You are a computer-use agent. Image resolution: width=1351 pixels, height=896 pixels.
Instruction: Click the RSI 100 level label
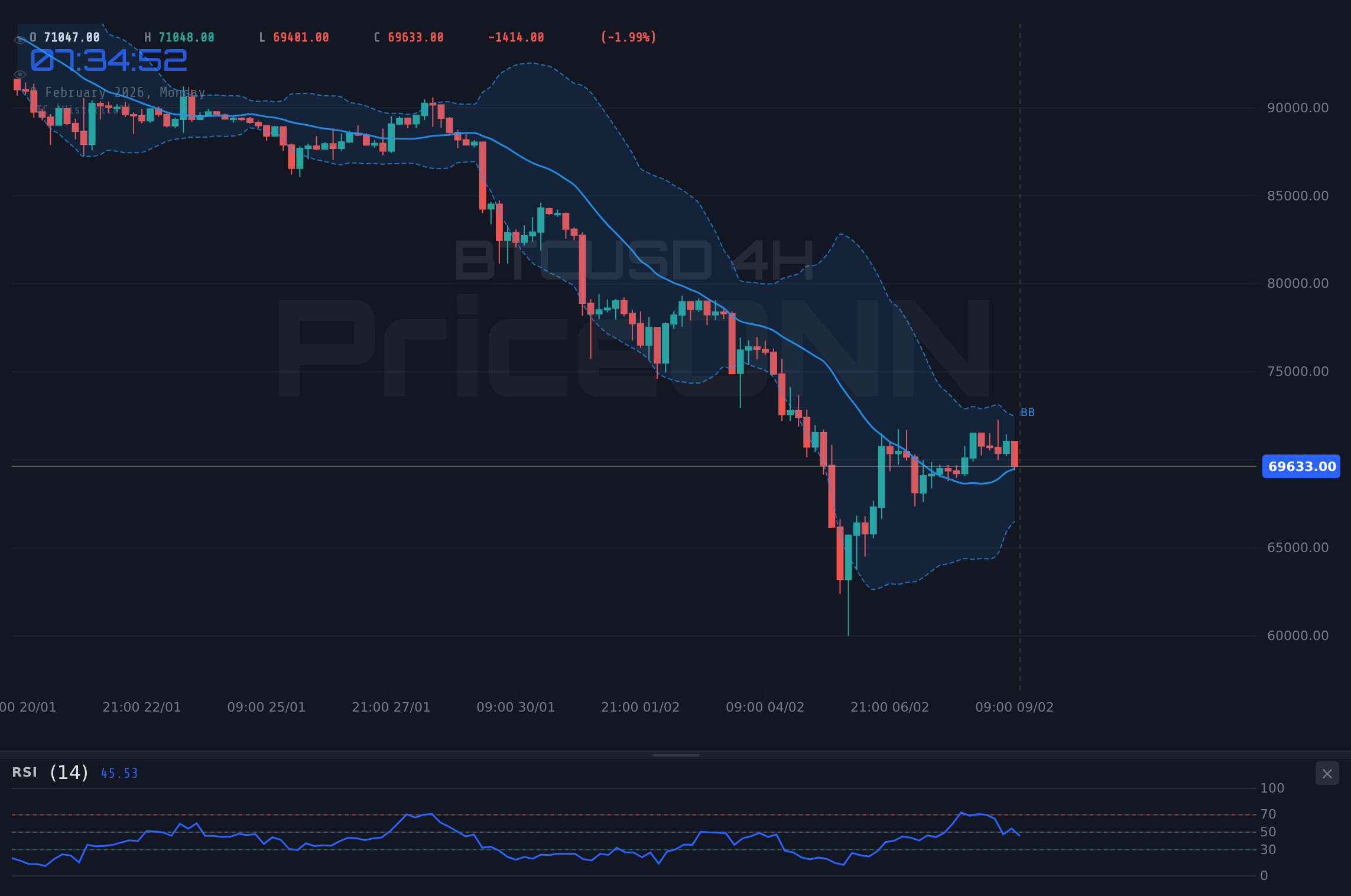pos(1272,788)
